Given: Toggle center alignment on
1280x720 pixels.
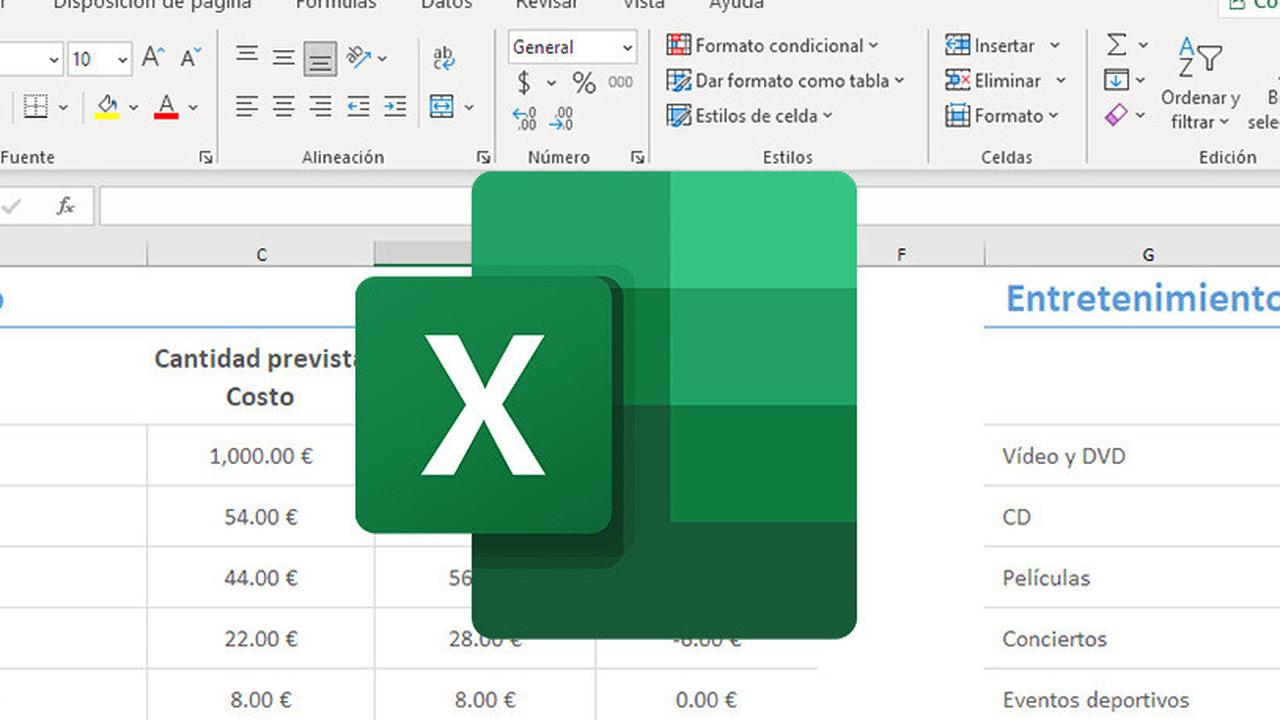Looking at the screenshot, I should pyautogui.click(x=283, y=106).
